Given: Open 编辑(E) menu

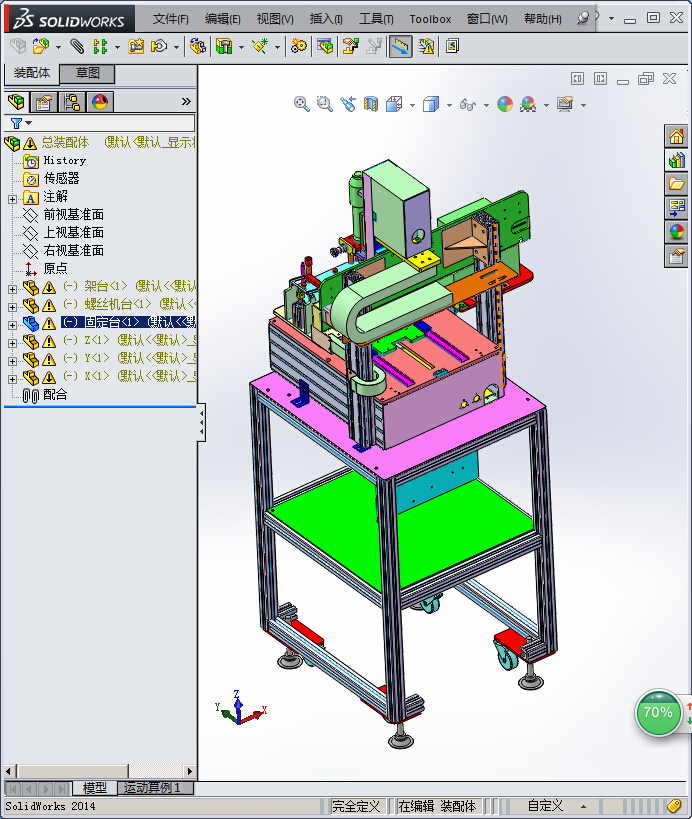Looking at the screenshot, I should coord(222,19).
